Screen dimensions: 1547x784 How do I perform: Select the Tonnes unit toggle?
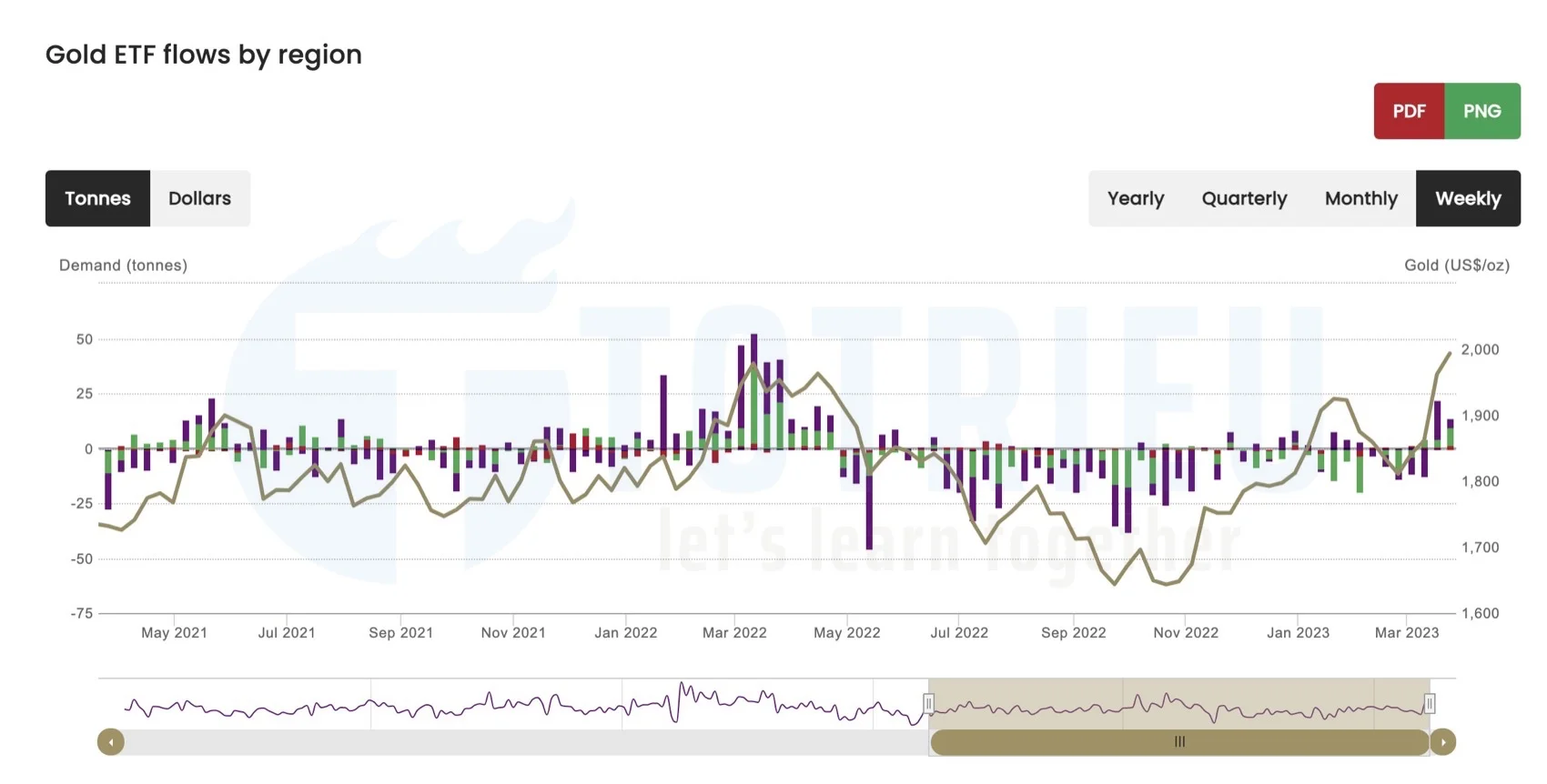tap(97, 198)
